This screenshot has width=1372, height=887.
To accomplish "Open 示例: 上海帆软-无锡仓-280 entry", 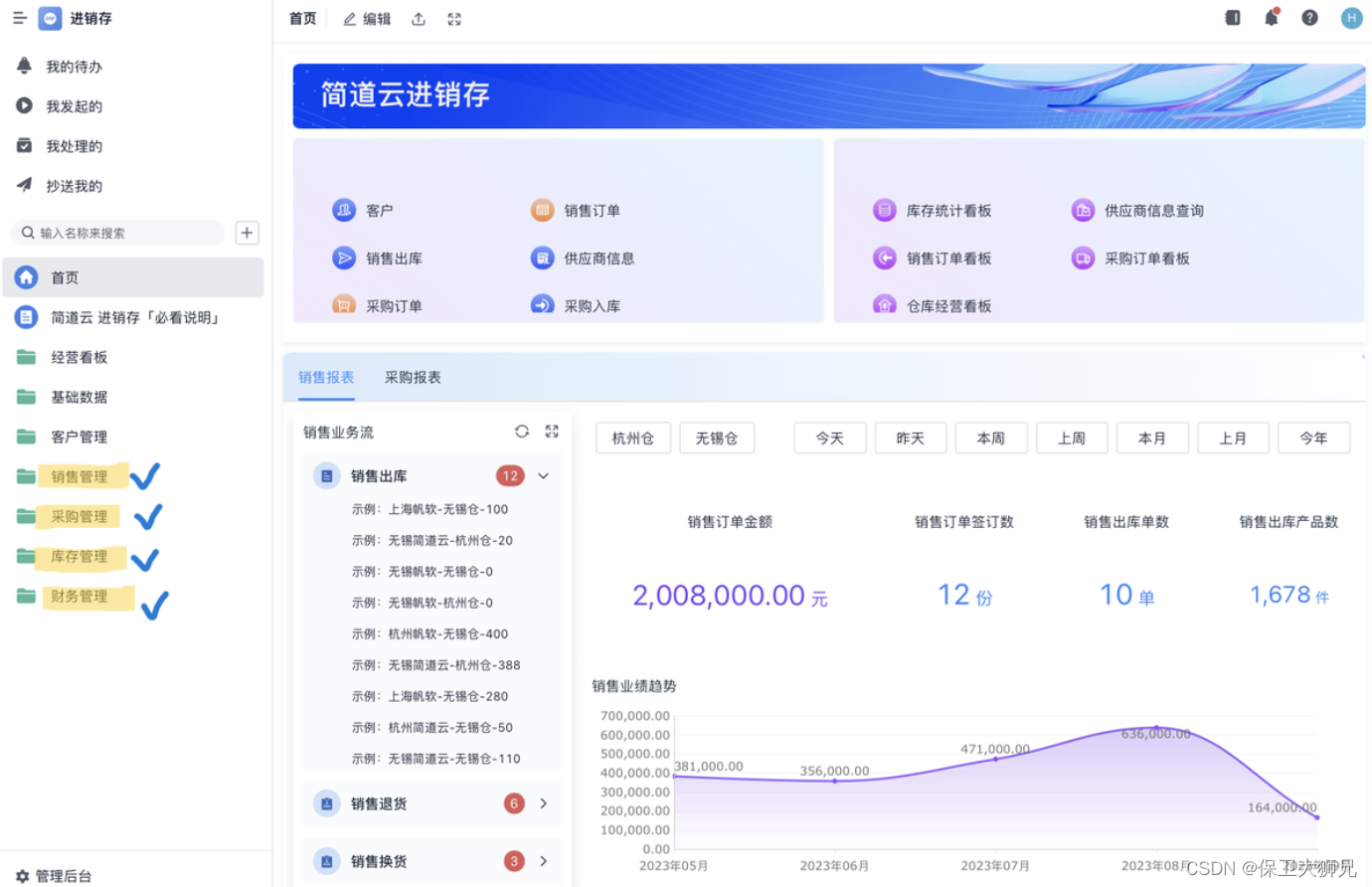I will pos(429,696).
